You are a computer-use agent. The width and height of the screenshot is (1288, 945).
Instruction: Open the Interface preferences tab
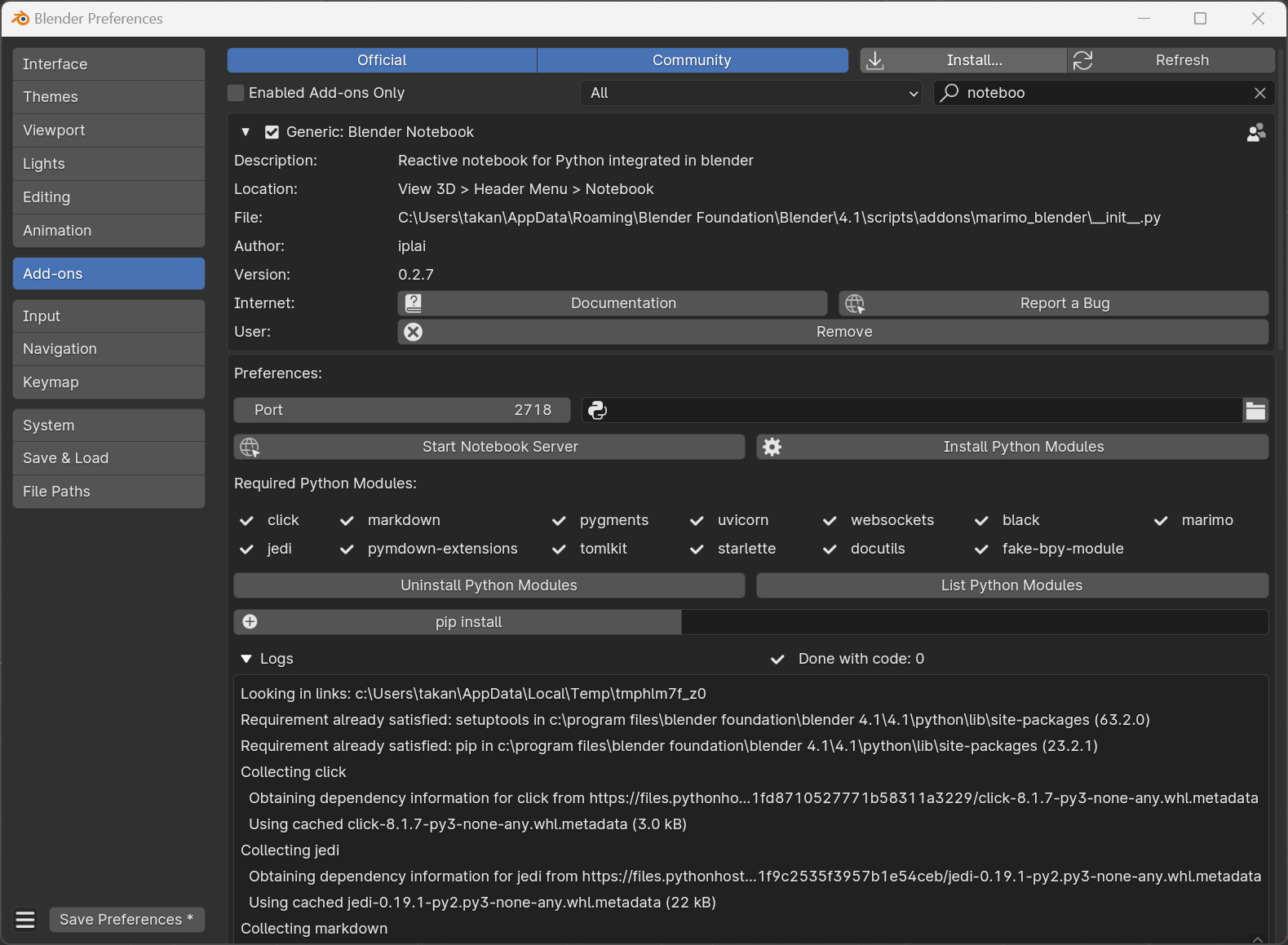click(x=108, y=64)
